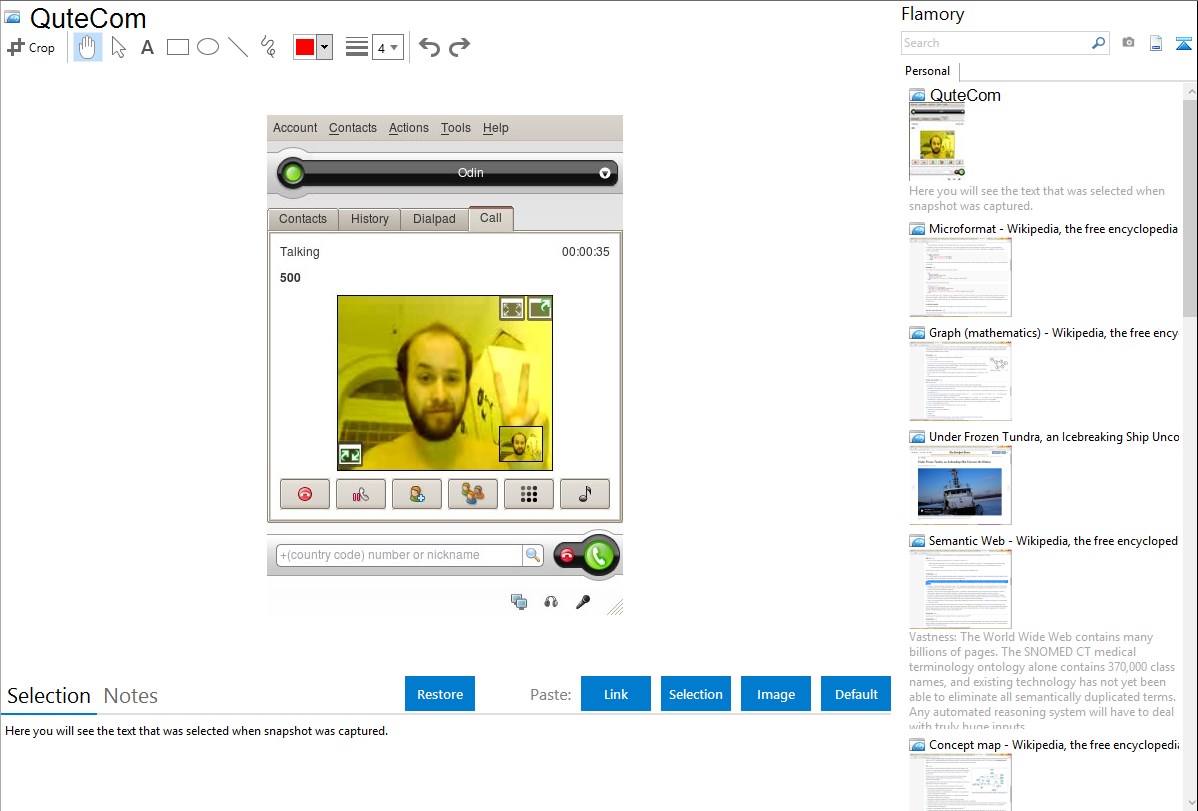1198x811 pixels.
Task: Select the Crop tool
Action: [31, 47]
